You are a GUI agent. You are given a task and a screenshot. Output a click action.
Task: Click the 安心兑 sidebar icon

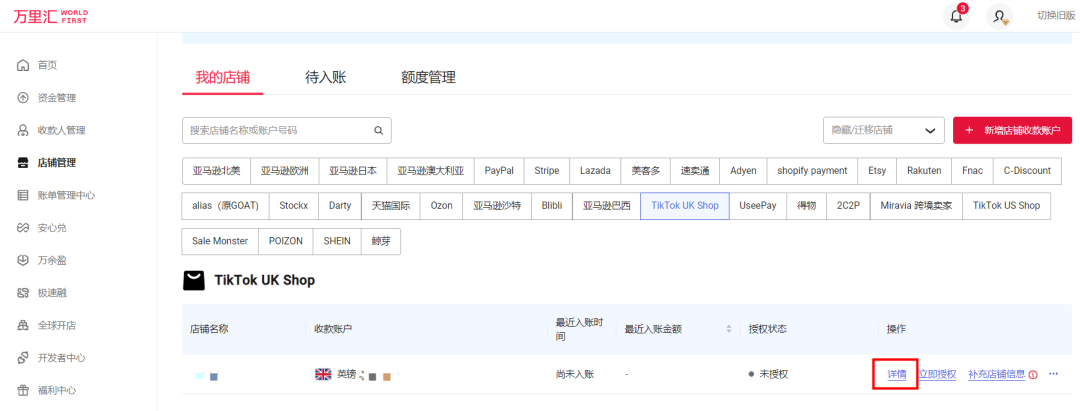tap(23, 228)
